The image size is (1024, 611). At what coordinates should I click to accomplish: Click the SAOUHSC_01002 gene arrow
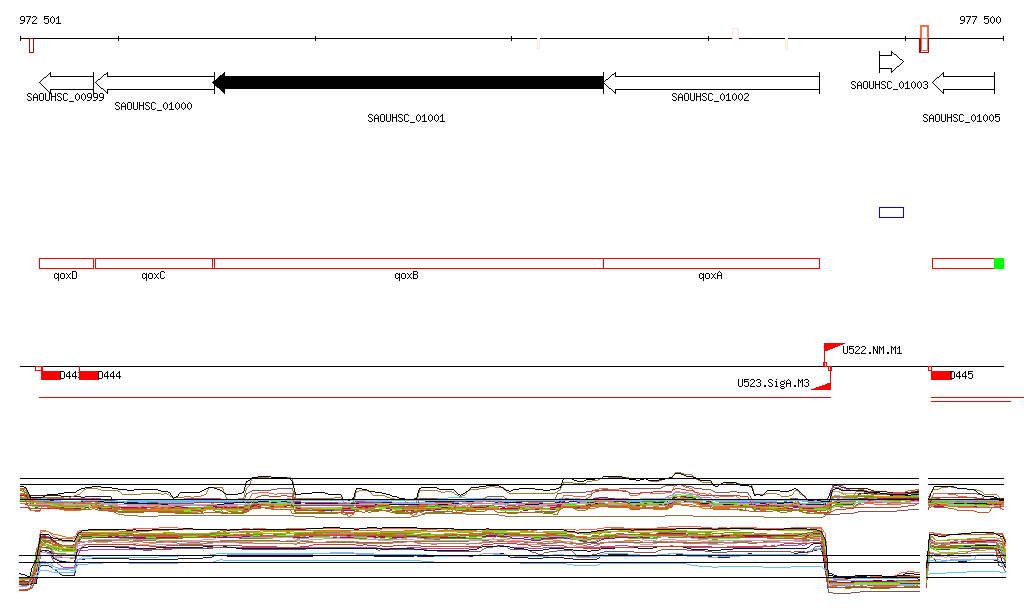click(711, 83)
